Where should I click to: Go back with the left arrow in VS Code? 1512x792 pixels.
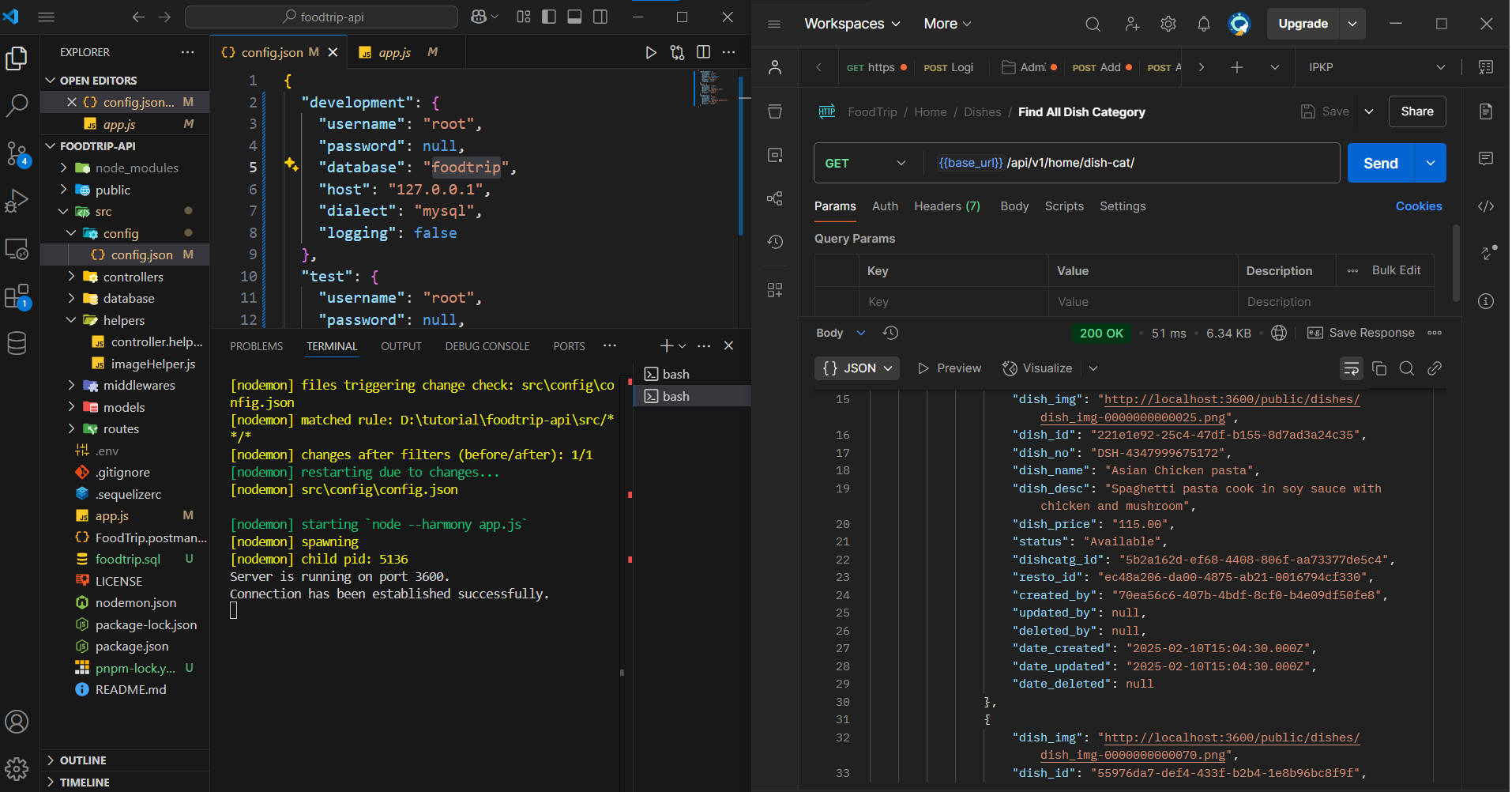pos(139,17)
